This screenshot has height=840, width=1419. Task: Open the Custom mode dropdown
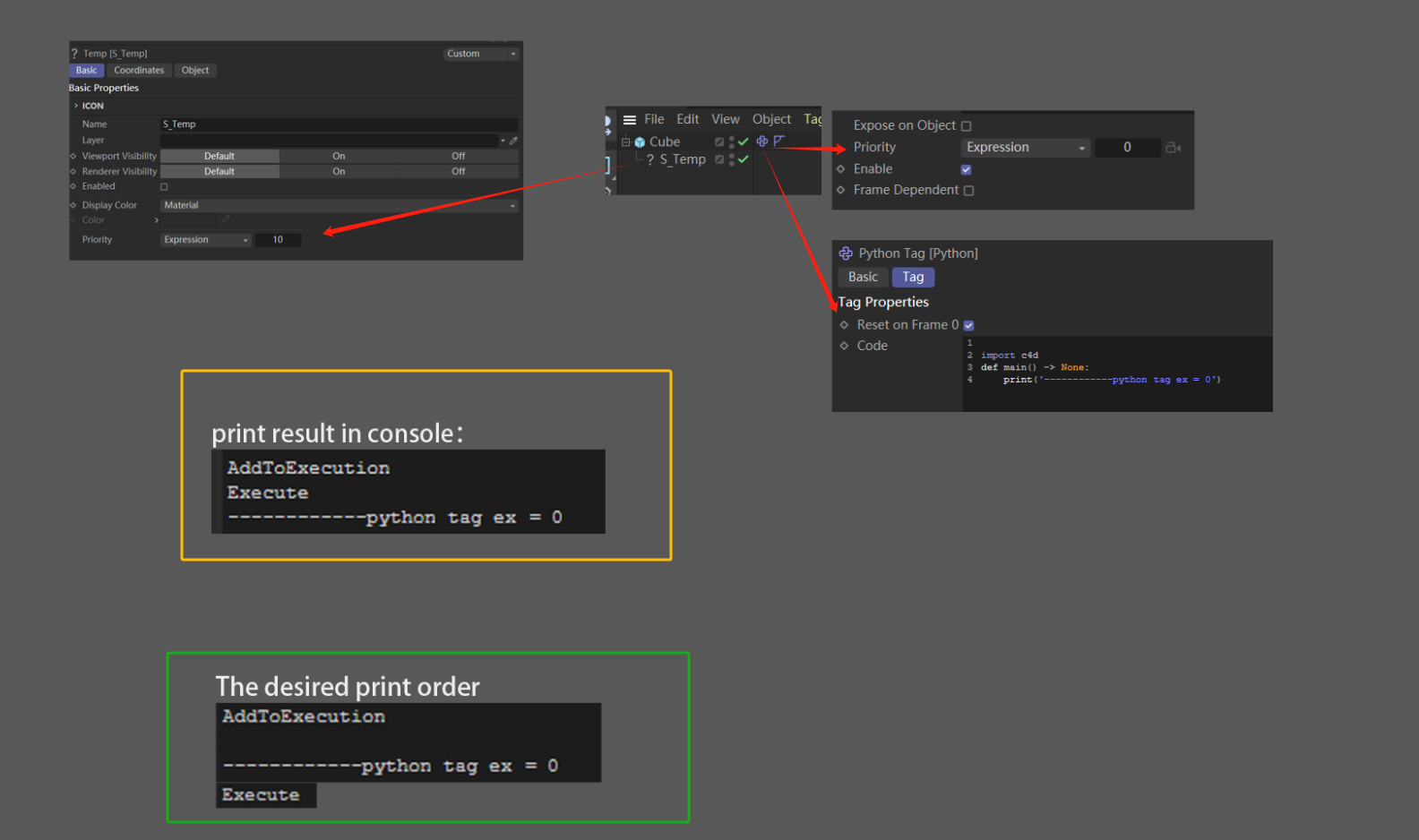coord(481,54)
